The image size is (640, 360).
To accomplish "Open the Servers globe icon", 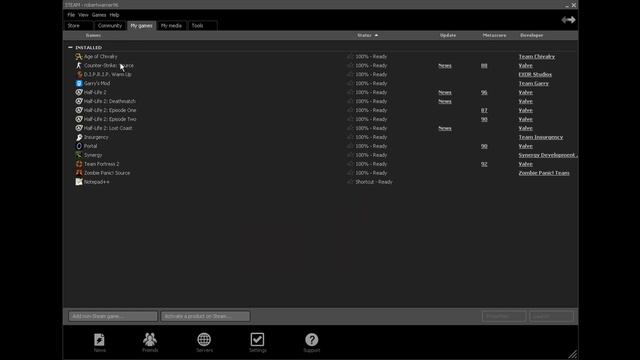I will coord(204,340).
